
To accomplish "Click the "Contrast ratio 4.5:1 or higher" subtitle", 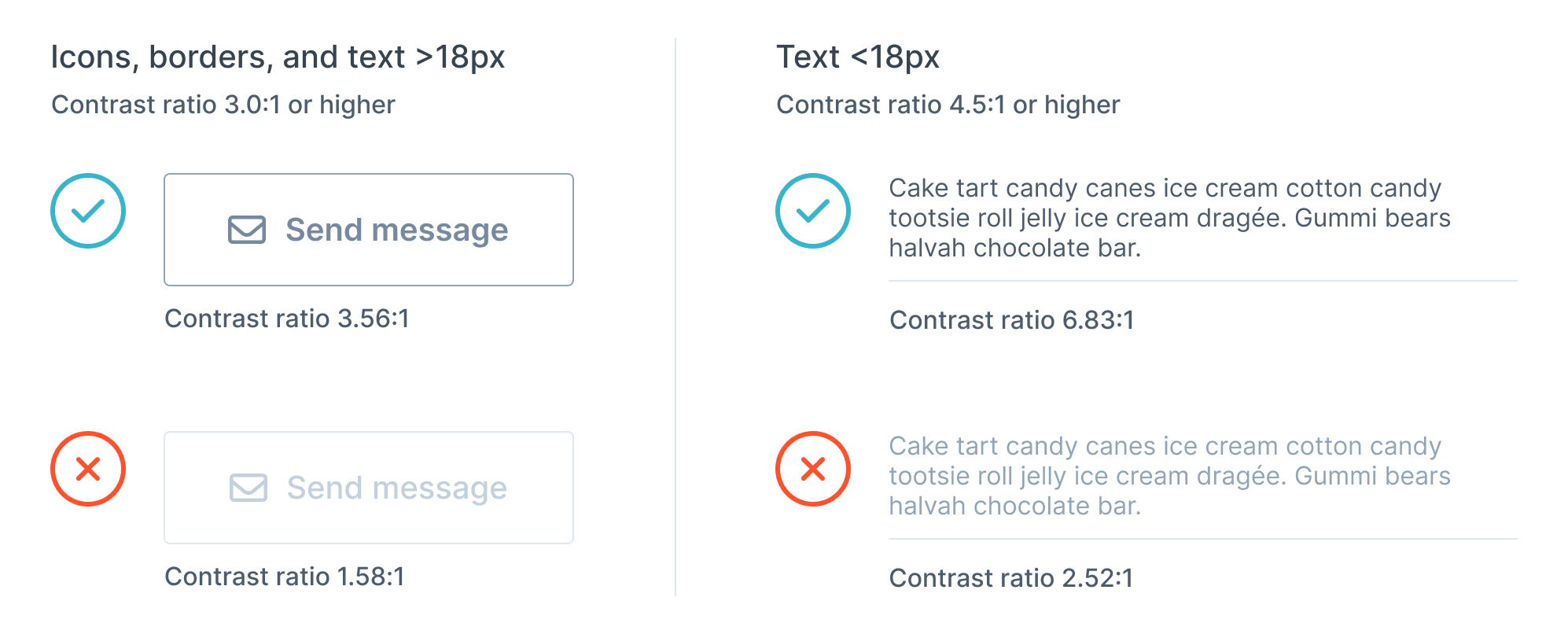I will coord(948,105).
